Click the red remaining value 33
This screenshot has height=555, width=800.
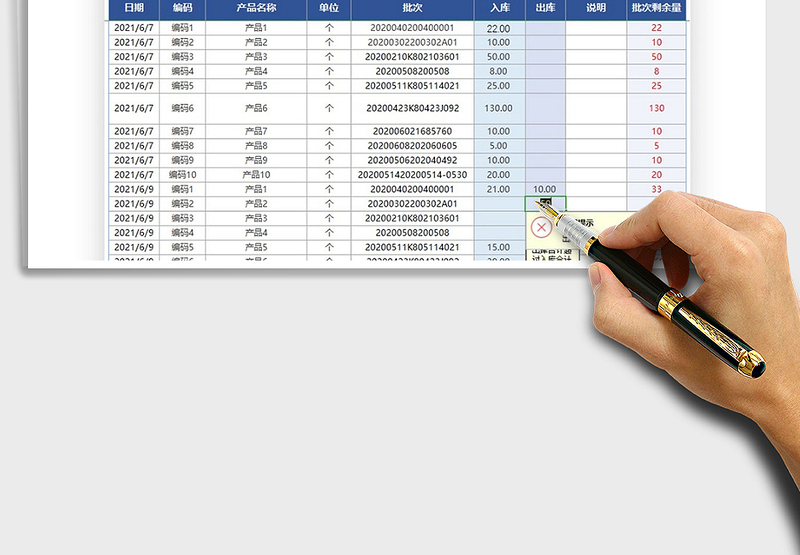pyautogui.click(x=656, y=189)
